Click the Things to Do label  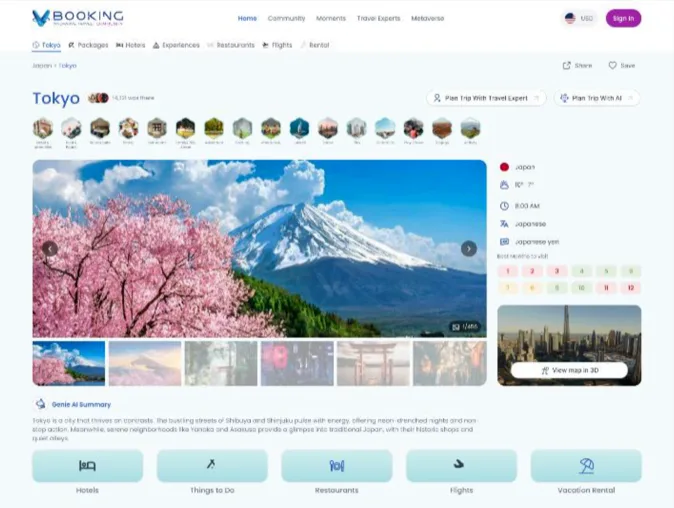coord(212,490)
